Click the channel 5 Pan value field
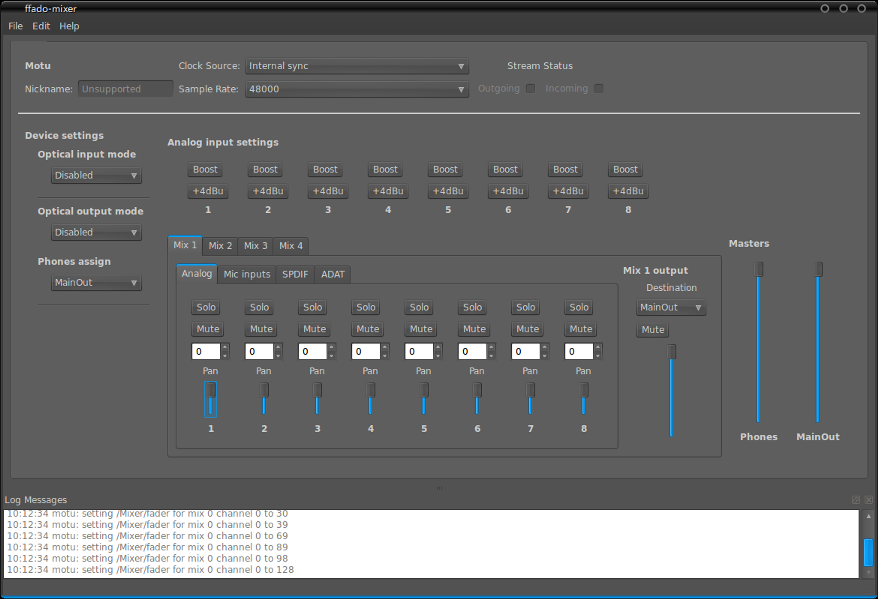The image size is (878, 599). [x=419, y=352]
